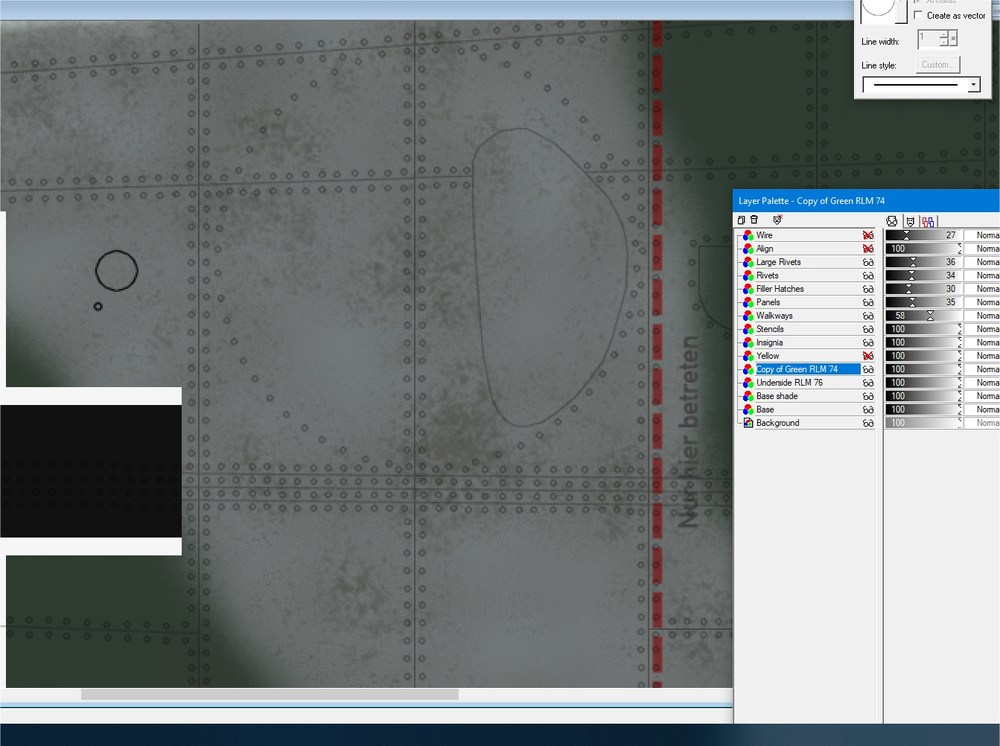Enable the Create as vector checkbox

[x=918, y=15]
